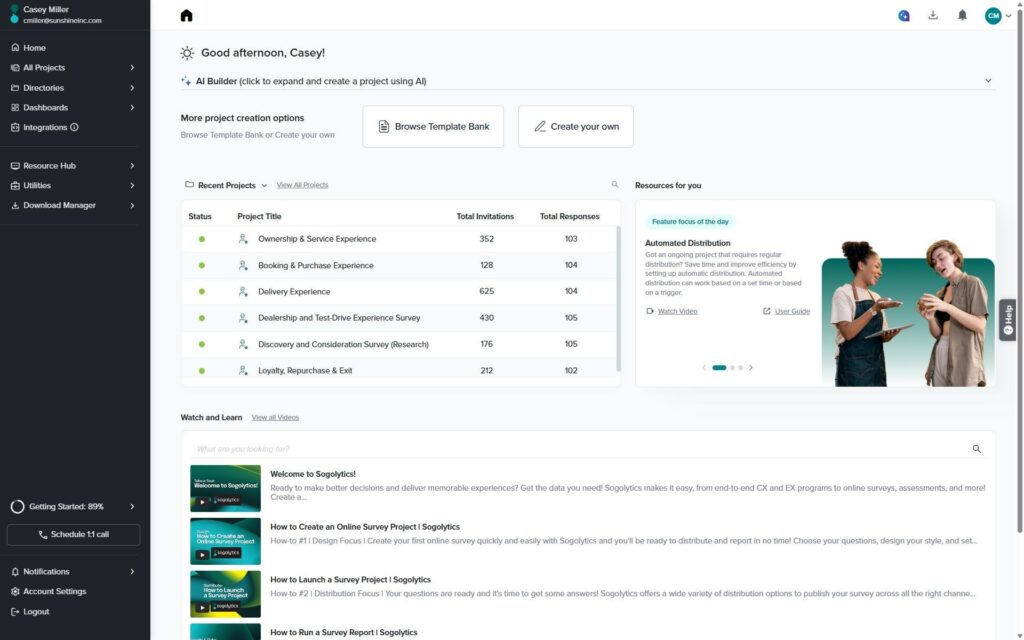Click the project icon for Booking & Purchase Experience

pyautogui.click(x=243, y=265)
